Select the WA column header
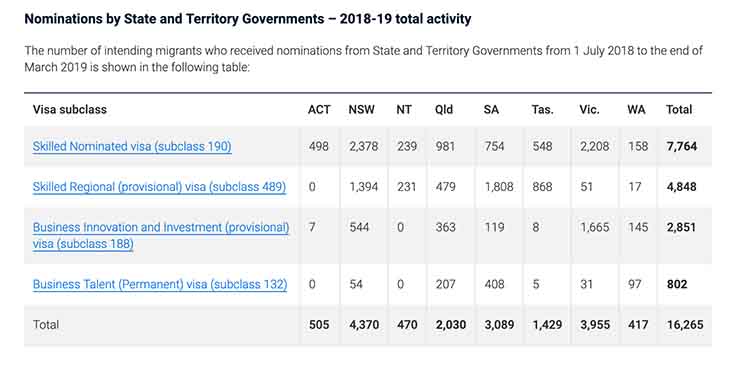This screenshot has height=367, width=750. [636, 110]
